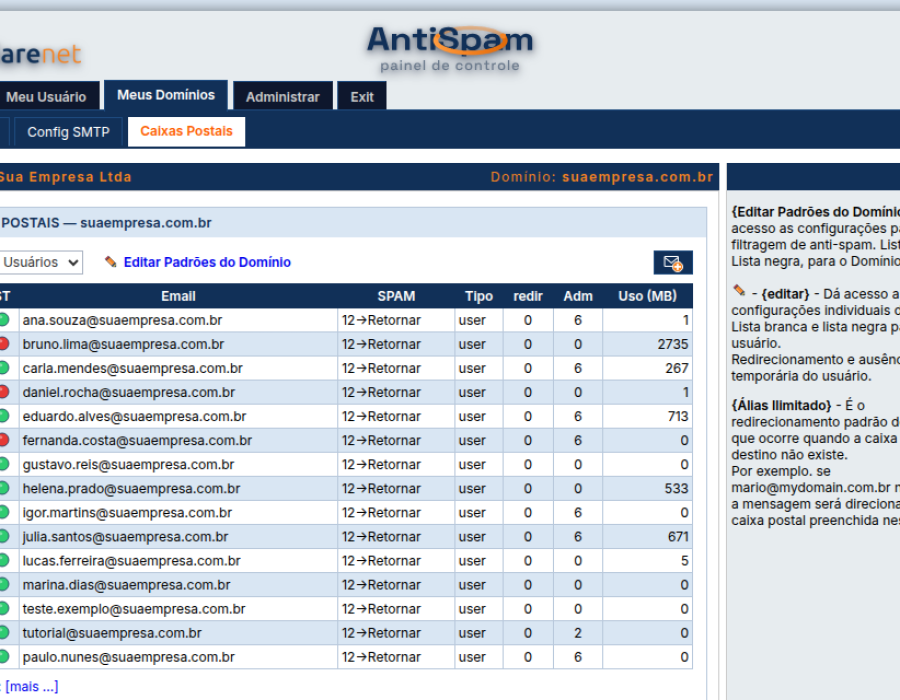
Task: Go to the Config SMTP sub-tab
Action: tap(68, 132)
